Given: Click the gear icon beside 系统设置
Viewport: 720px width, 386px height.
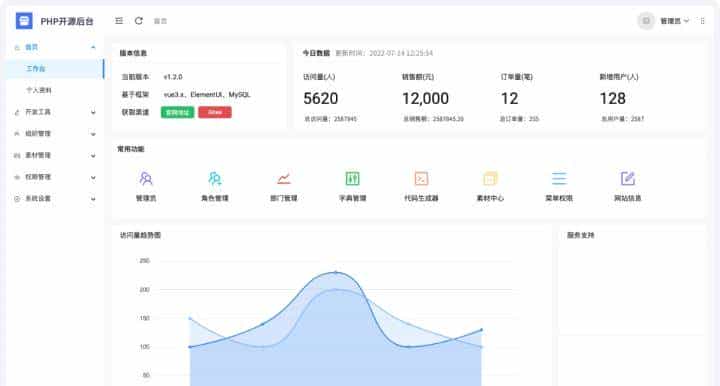Looking at the screenshot, I should click(x=17, y=199).
